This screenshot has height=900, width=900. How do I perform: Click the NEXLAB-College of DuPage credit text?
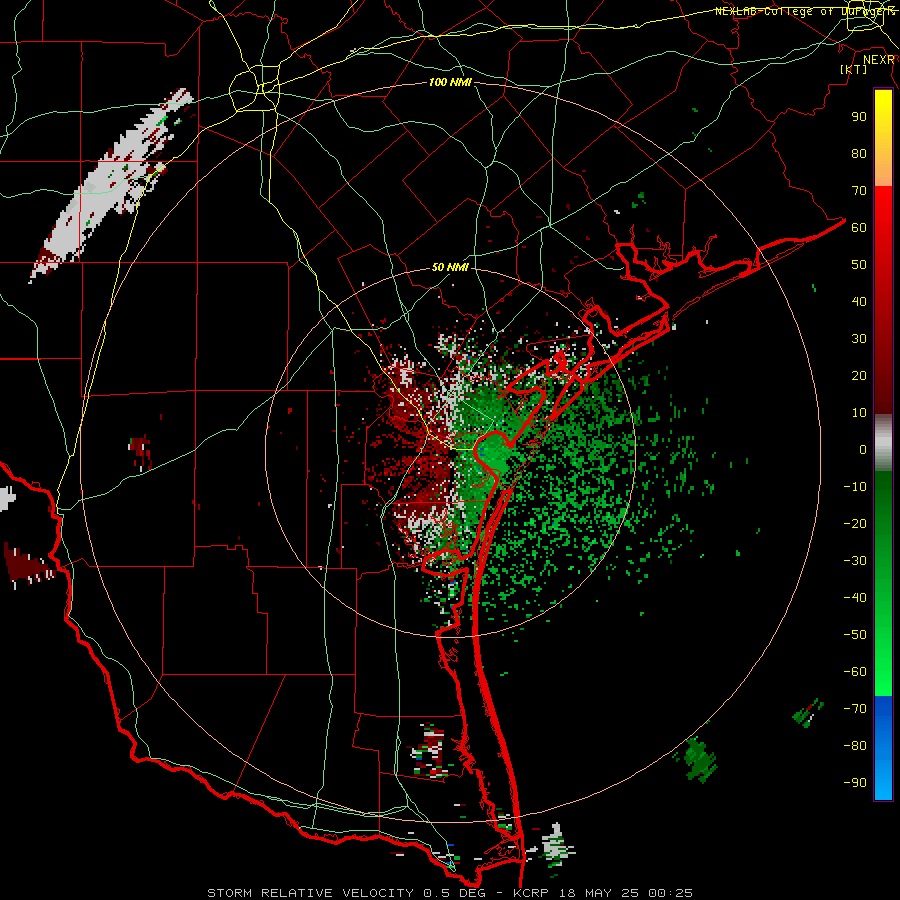805,11
